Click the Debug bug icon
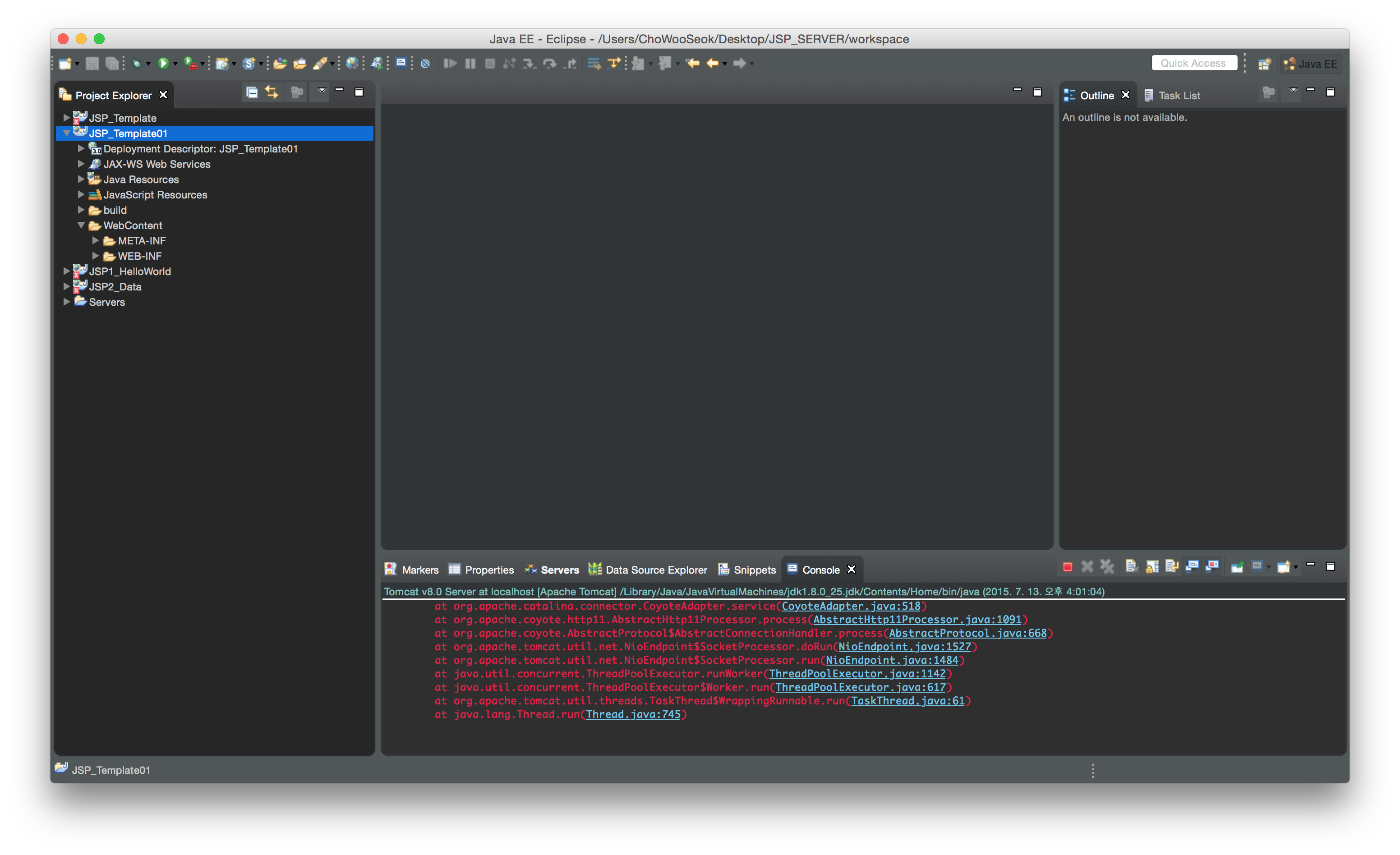This screenshot has height=855, width=1400. 136,64
